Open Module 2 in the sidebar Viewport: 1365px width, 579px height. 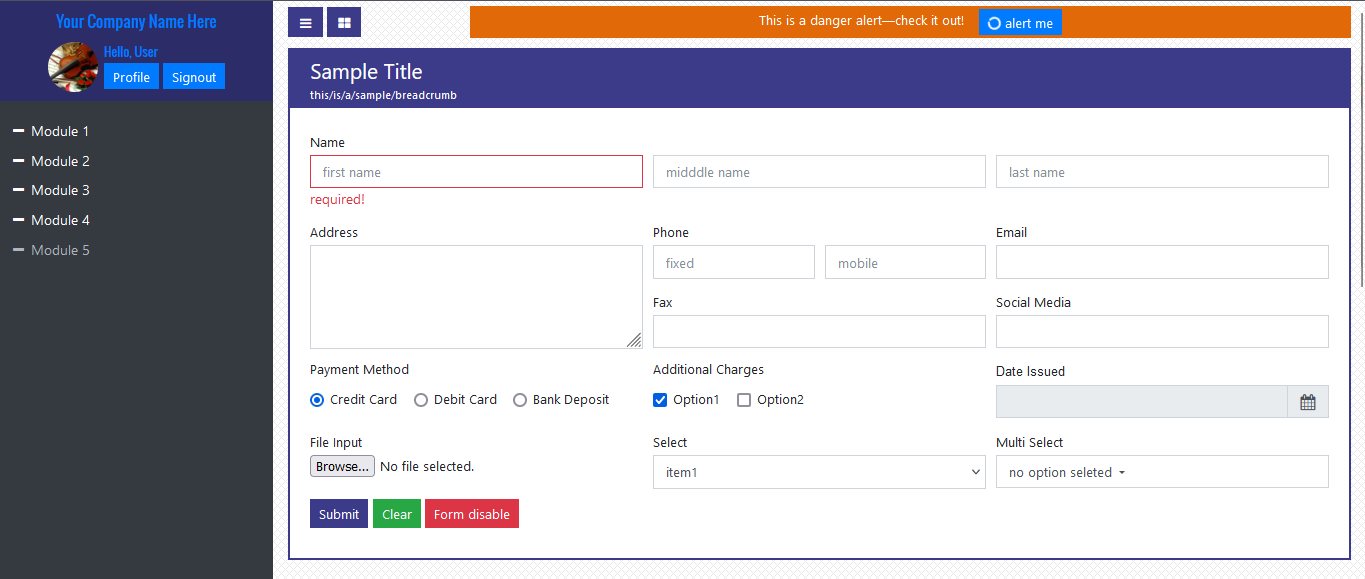pos(60,161)
